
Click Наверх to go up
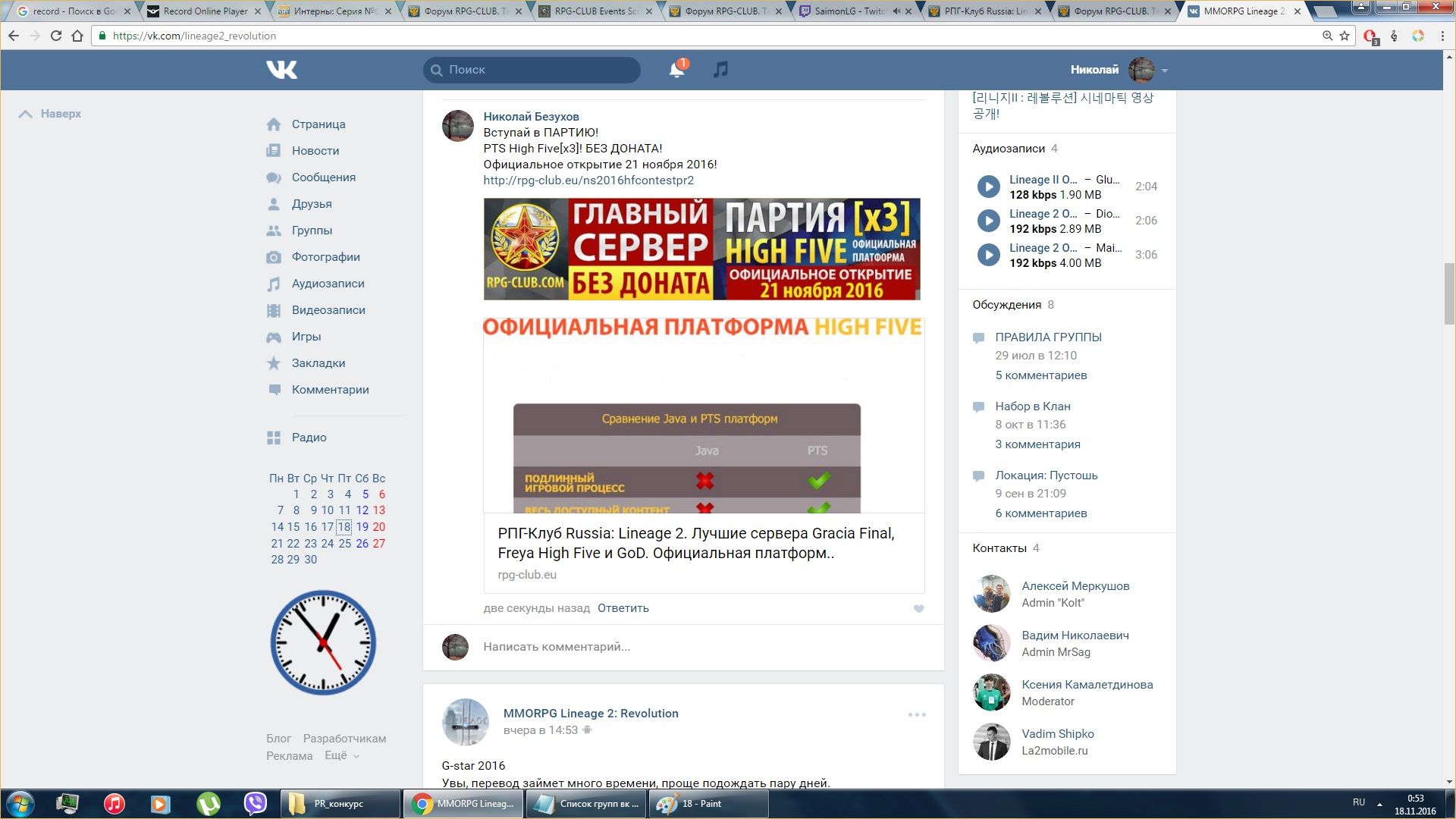pyautogui.click(x=50, y=114)
